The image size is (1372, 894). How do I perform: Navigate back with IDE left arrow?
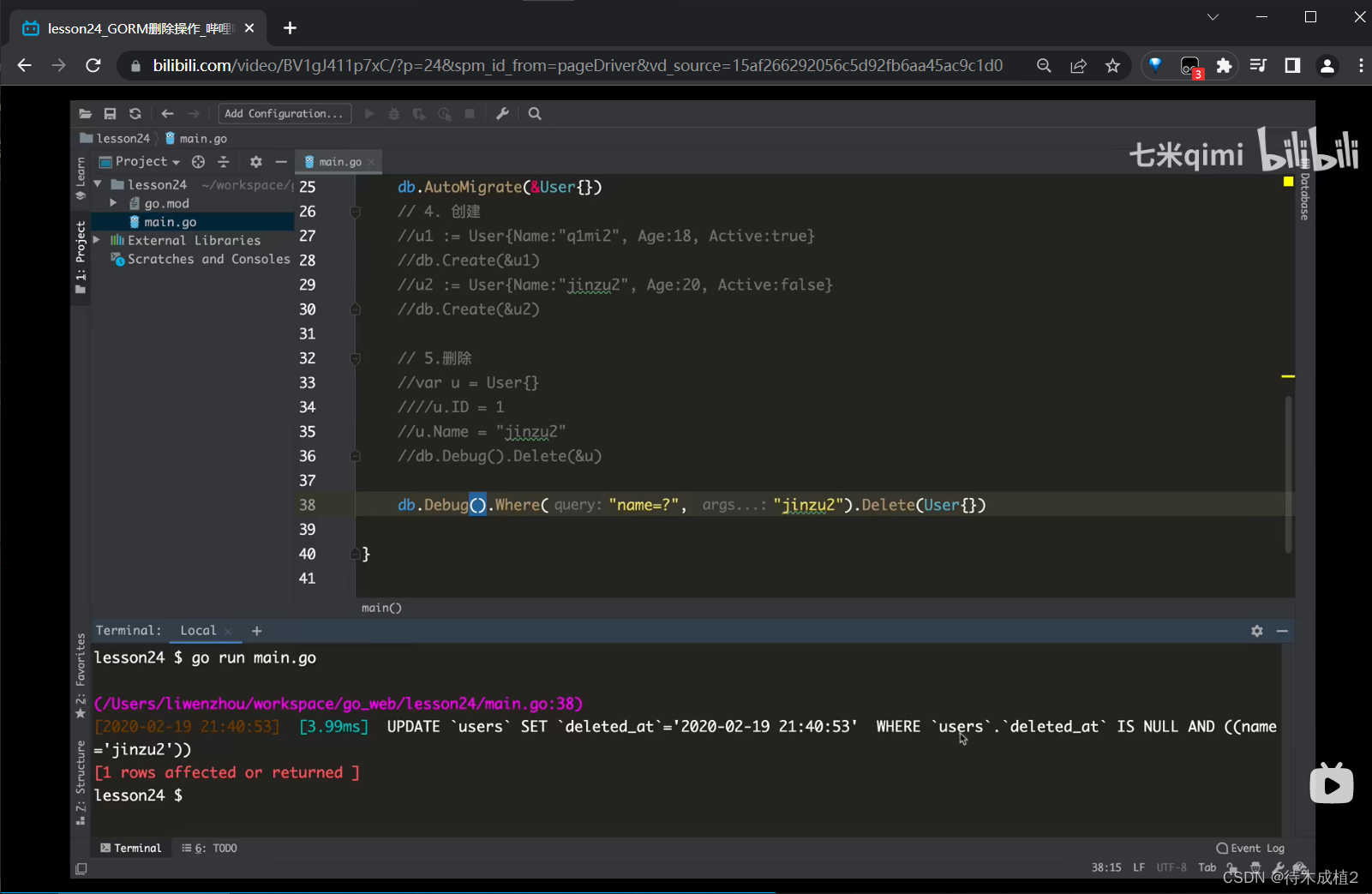(167, 113)
